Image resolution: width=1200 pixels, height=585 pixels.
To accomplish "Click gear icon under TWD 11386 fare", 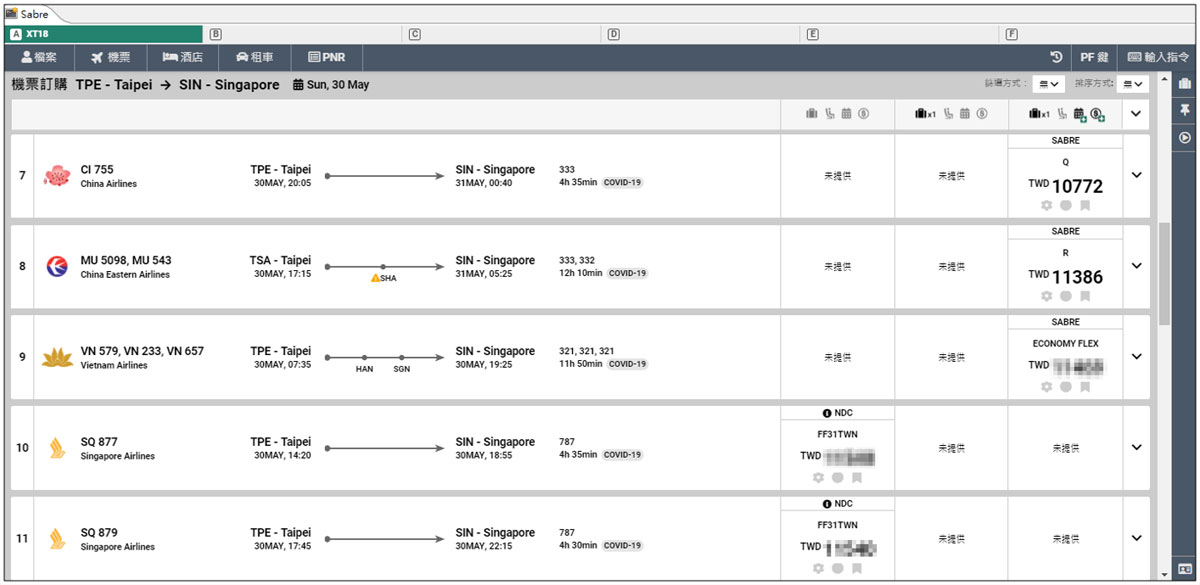I will pos(1047,296).
